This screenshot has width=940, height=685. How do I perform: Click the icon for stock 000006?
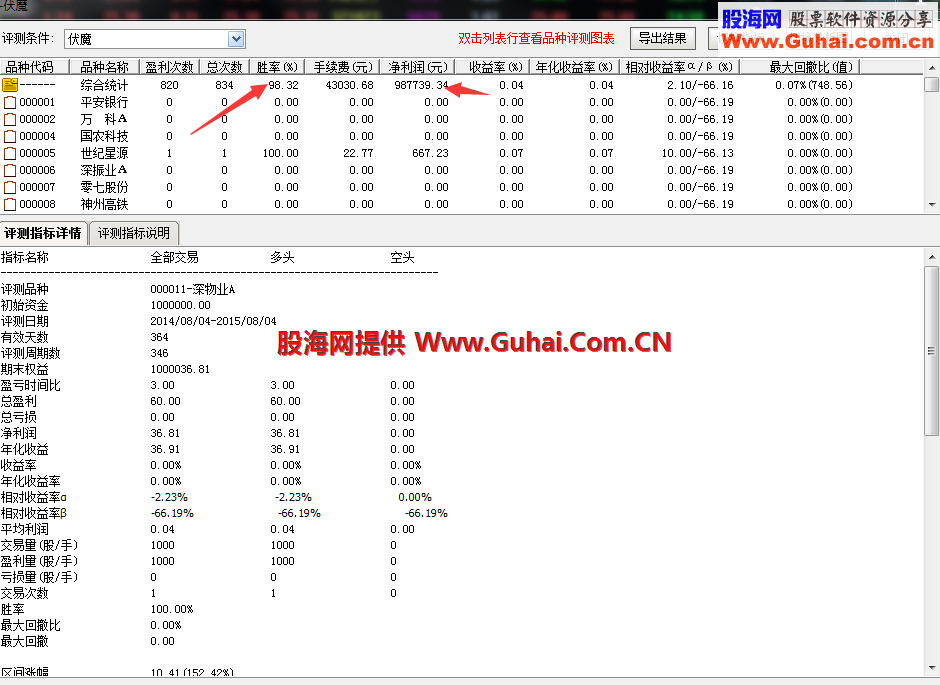coord(10,170)
